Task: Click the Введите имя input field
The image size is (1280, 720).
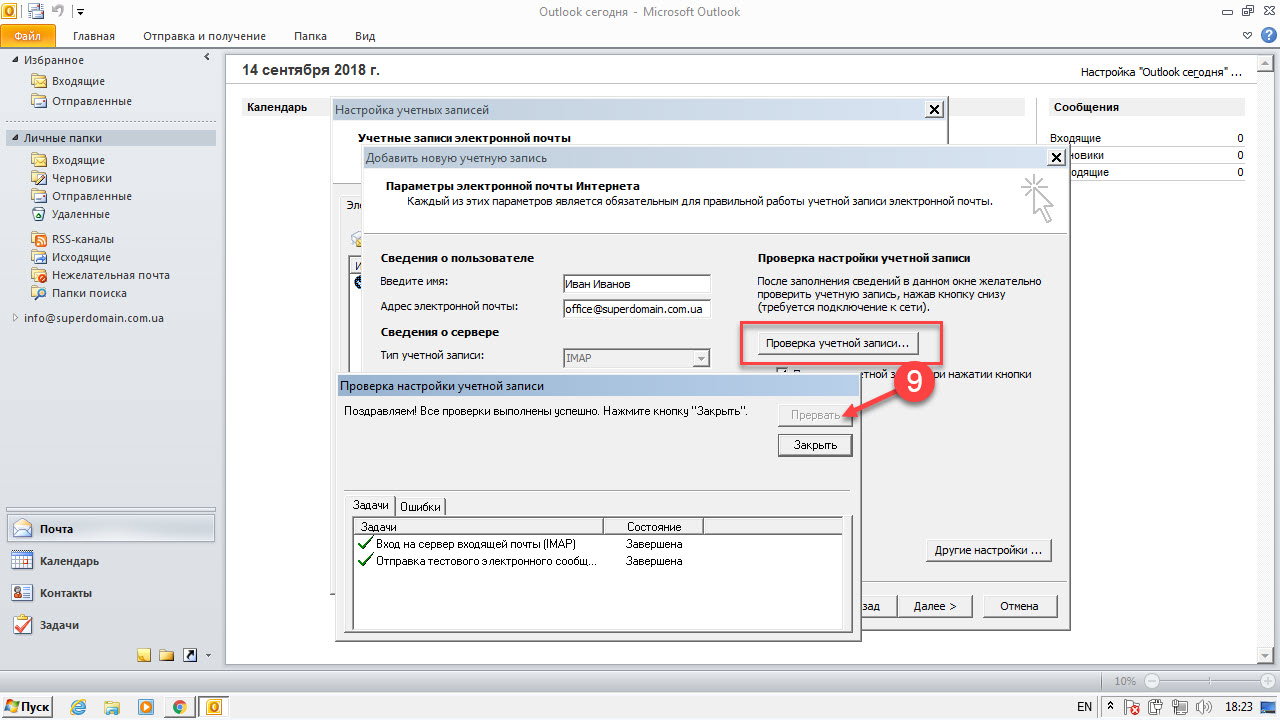Action: (x=636, y=283)
